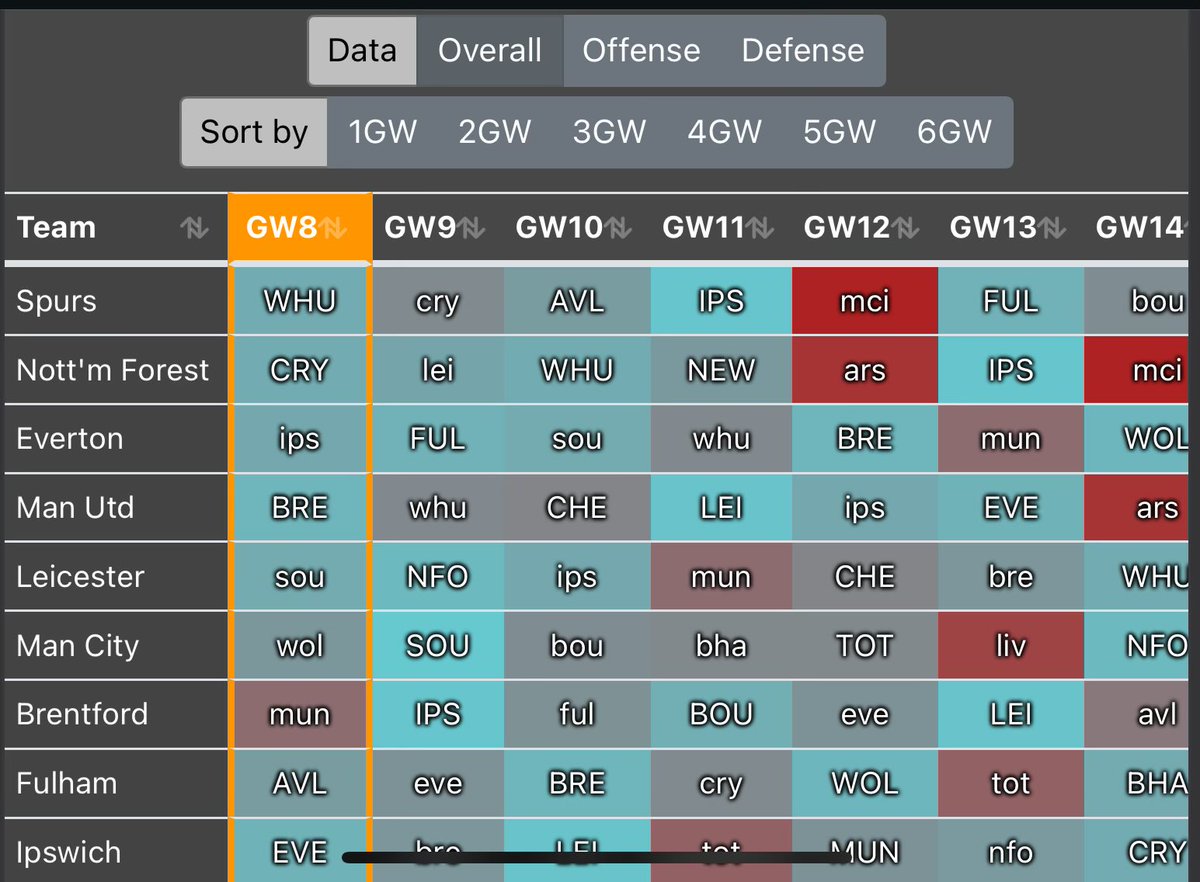Image resolution: width=1200 pixels, height=882 pixels.
Task: Sort by GW10 column arrows icon
Action: pyautogui.click(x=619, y=228)
